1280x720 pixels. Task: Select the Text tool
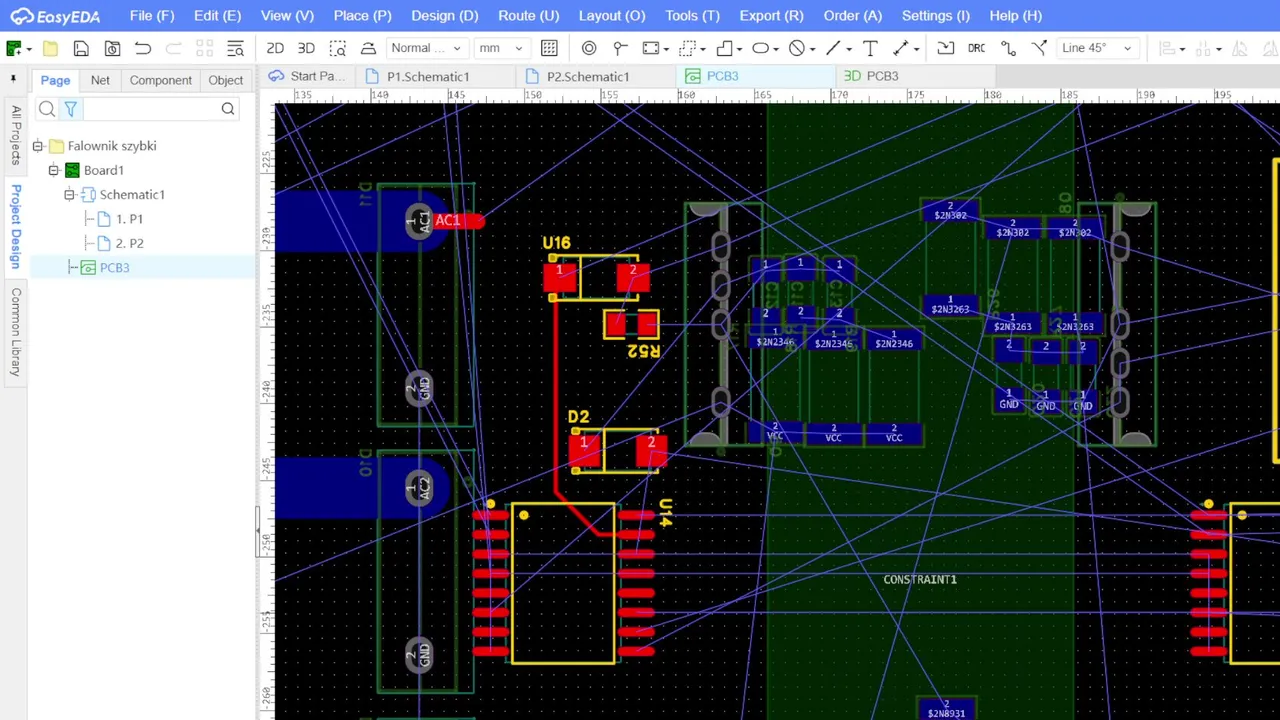(870, 48)
